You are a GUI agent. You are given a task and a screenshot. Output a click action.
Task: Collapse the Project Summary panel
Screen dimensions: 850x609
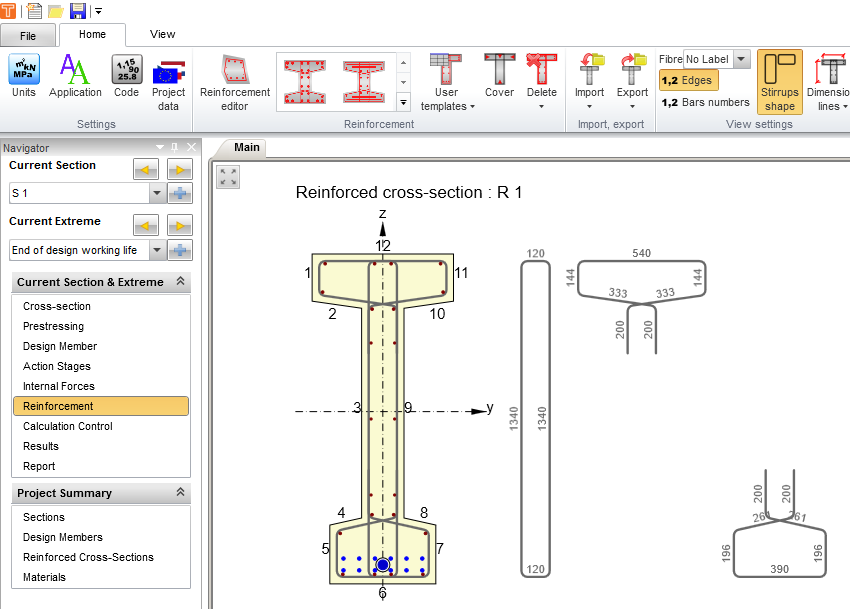(x=180, y=493)
